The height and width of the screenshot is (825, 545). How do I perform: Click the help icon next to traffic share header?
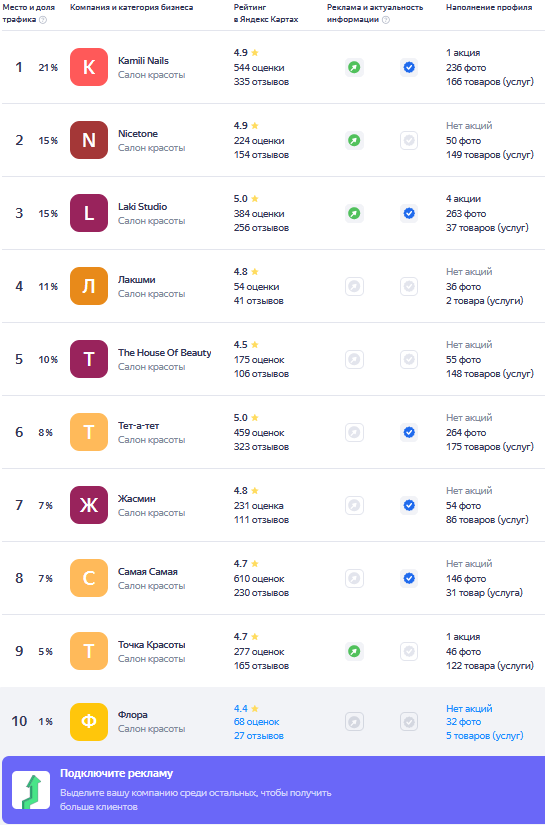[x=43, y=20]
